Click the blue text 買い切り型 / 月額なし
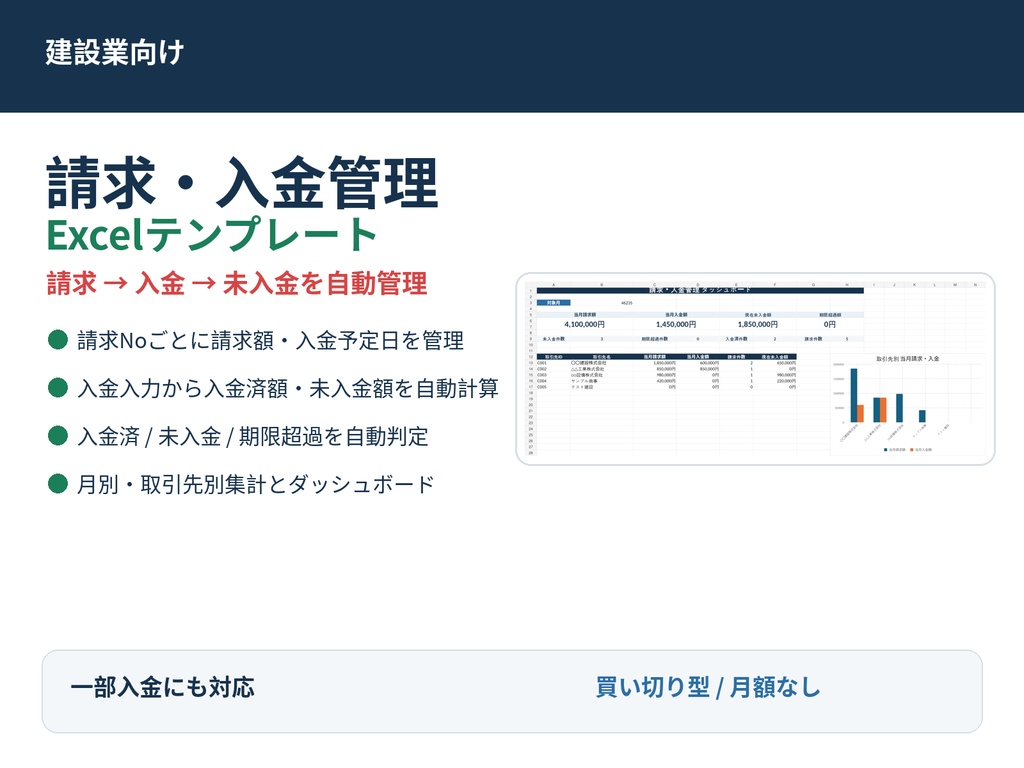The width and height of the screenshot is (1024, 768). pyautogui.click(x=708, y=687)
